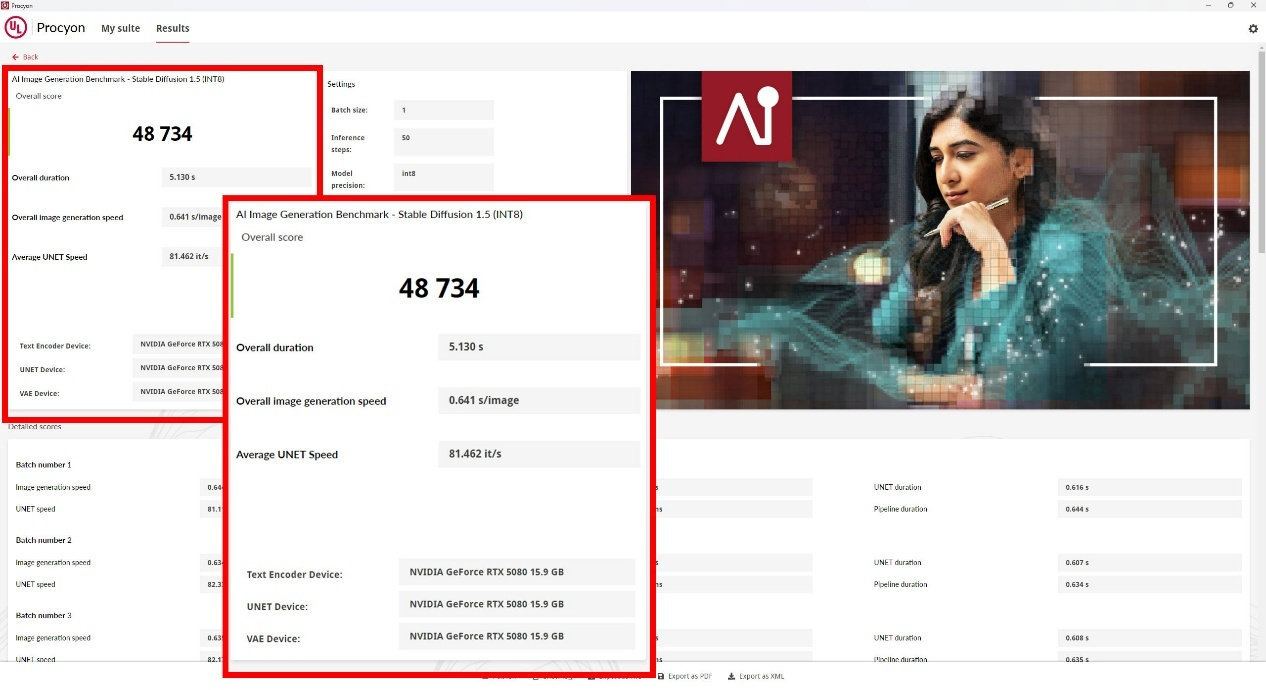This screenshot has height=690, width=1266.
Task: Click the Batch number 1 heading
Action: pos(43,465)
